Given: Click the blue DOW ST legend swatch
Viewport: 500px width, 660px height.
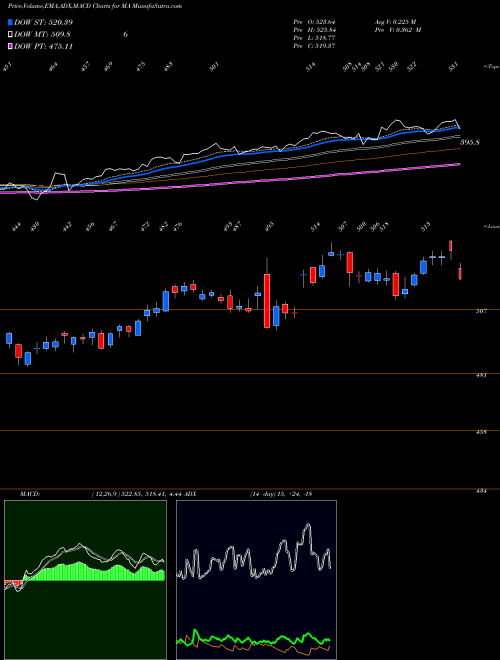Looking at the screenshot, I should coord(10,22).
